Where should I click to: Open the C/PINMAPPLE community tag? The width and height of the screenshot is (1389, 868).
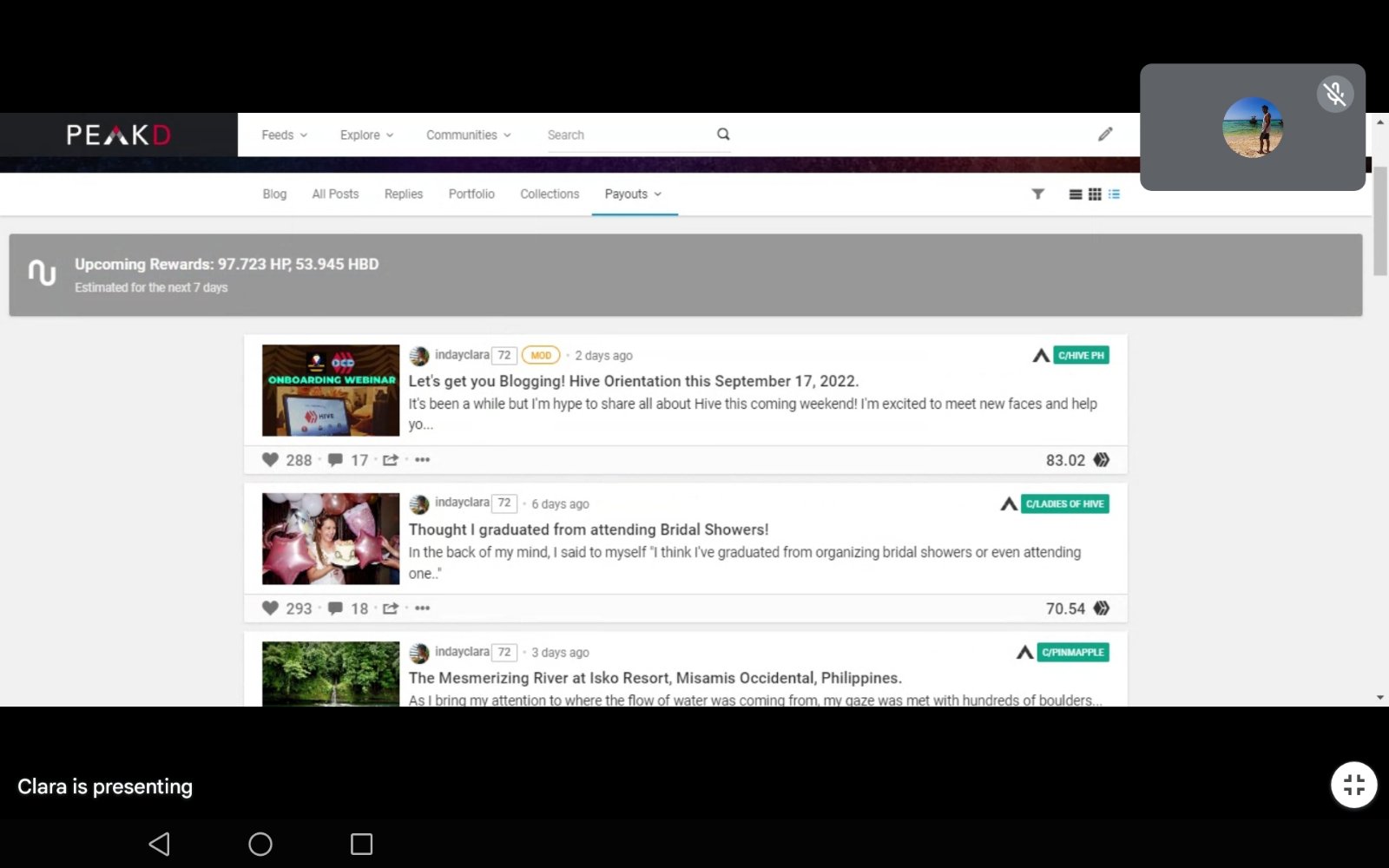point(1073,652)
